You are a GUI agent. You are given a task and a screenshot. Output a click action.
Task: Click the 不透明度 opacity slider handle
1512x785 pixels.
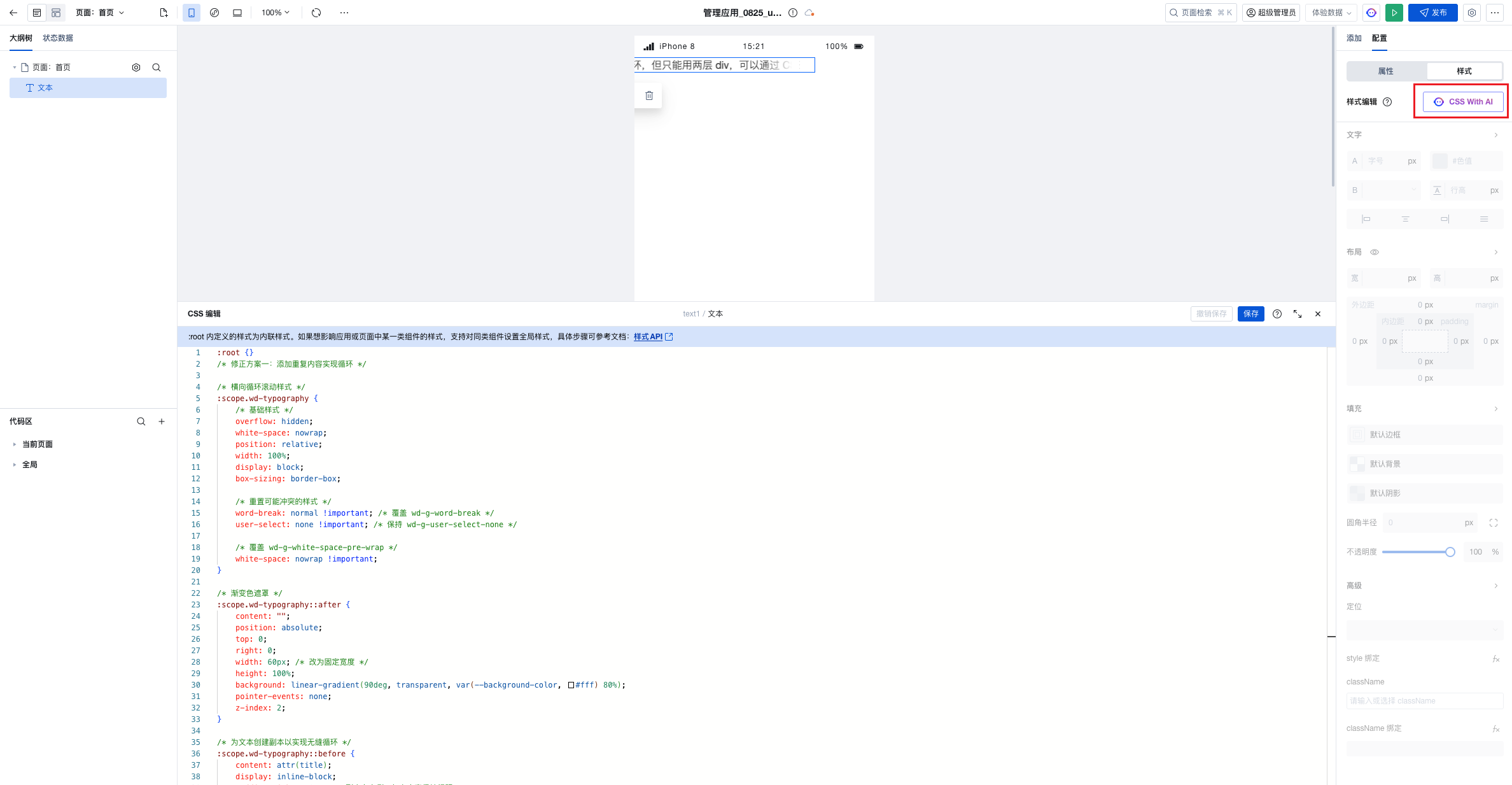[1450, 552]
